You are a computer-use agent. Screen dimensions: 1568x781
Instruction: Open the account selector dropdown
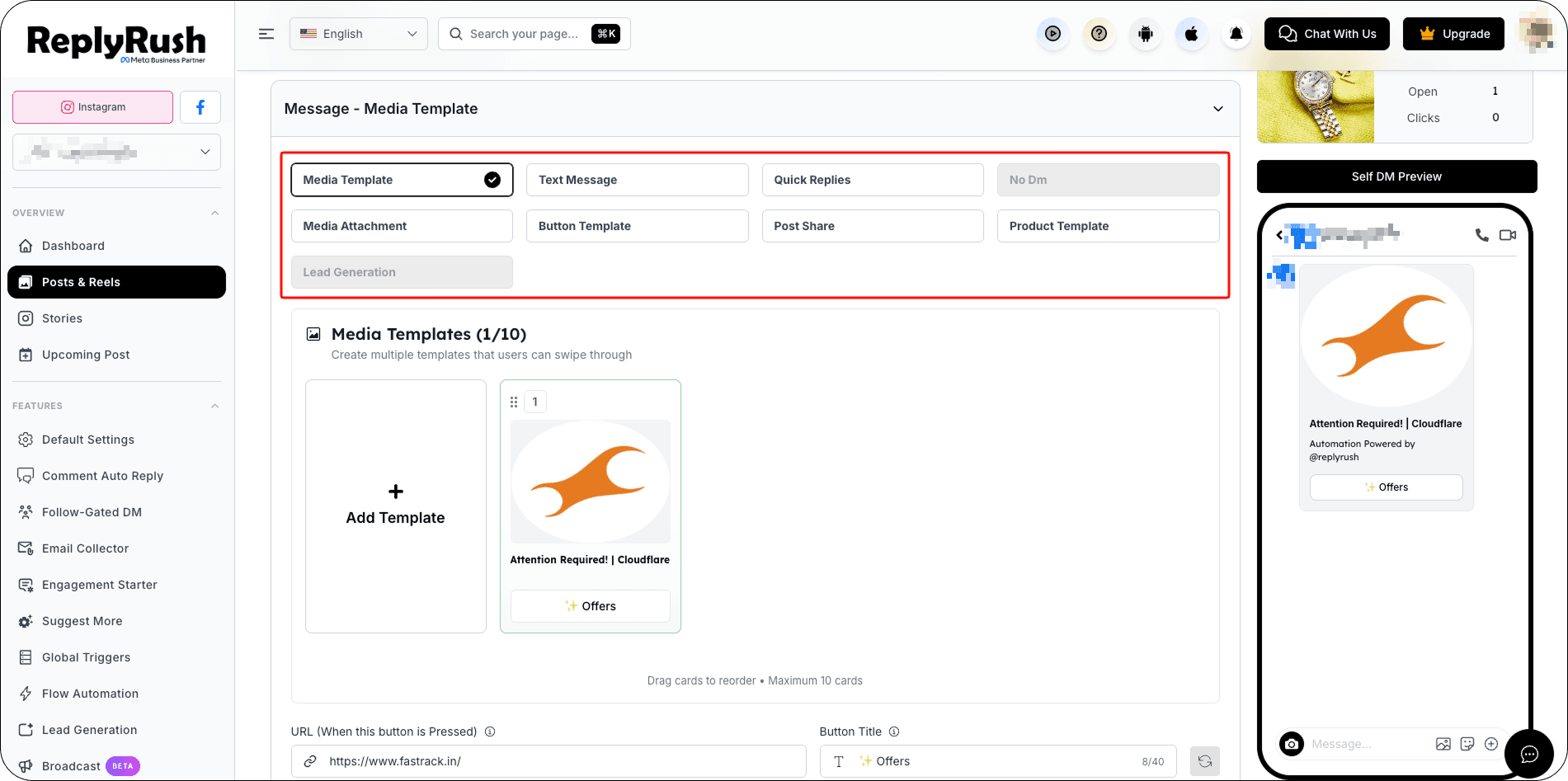116,152
